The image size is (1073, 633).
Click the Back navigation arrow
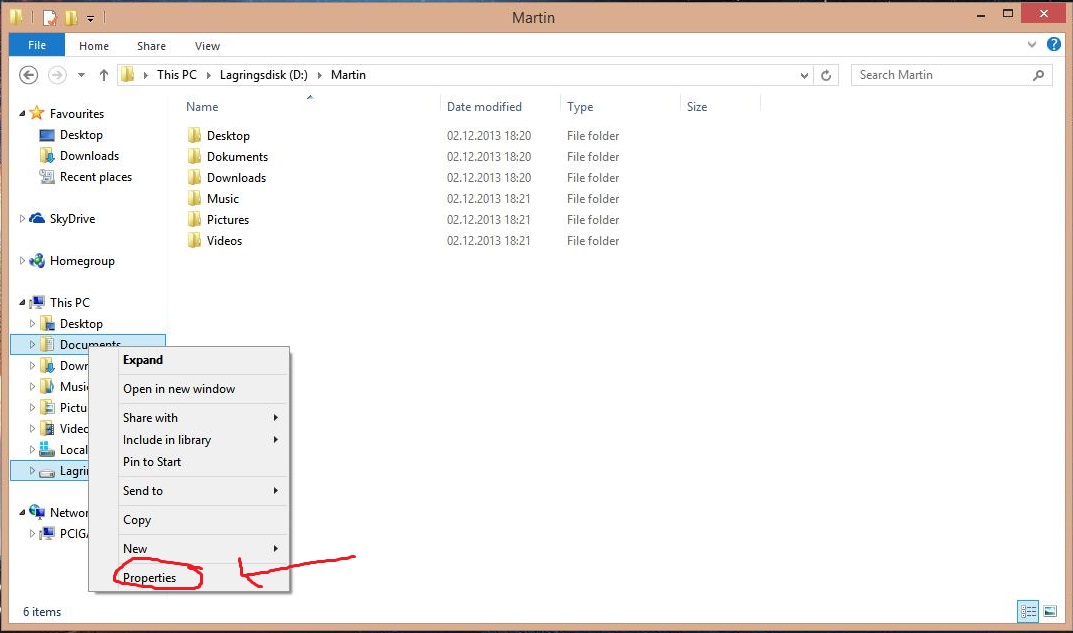coord(28,75)
